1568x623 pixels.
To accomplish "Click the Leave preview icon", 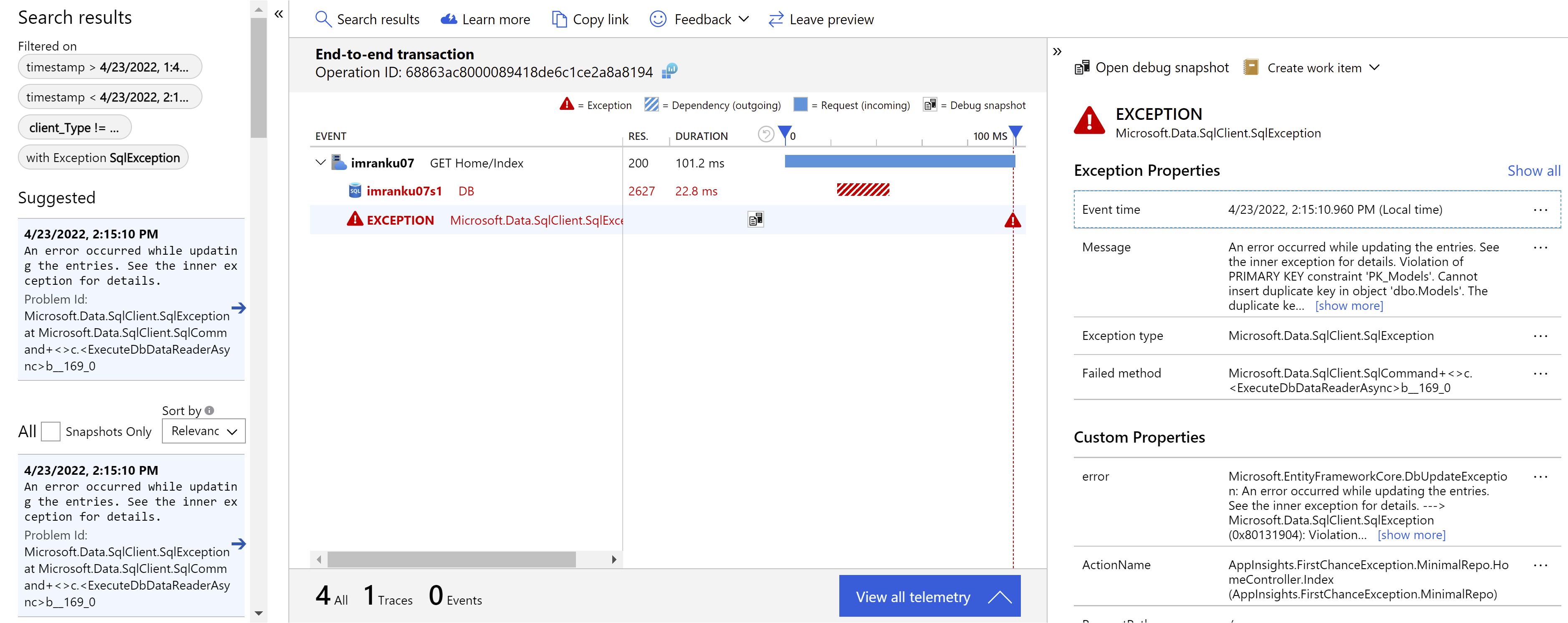I will [775, 19].
